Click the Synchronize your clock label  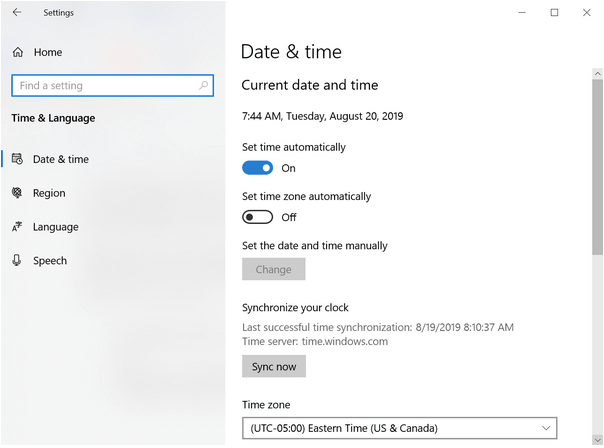click(295, 308)
